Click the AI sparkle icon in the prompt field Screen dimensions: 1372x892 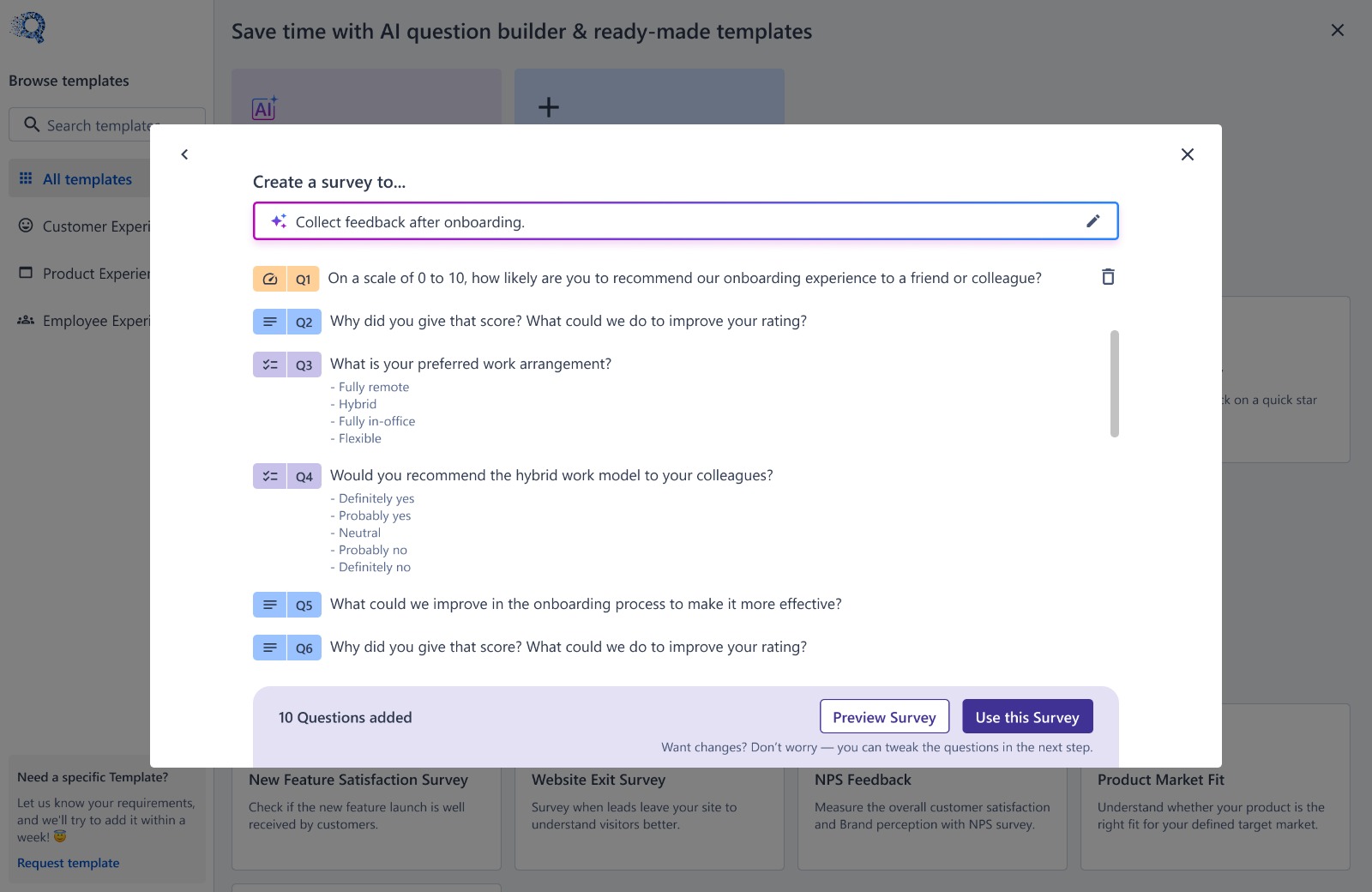[x=277, y=220]
